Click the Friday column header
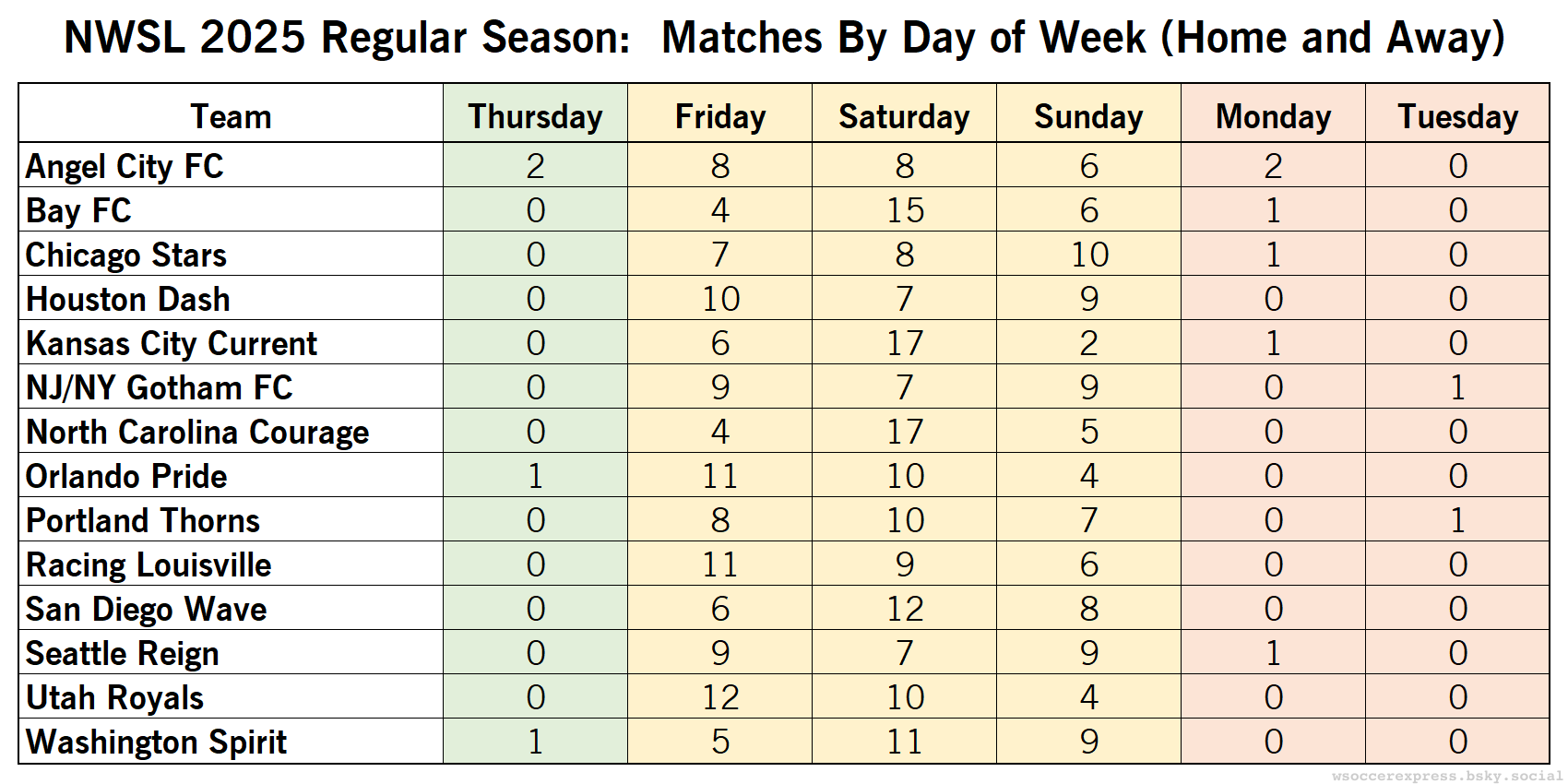Viewport: 1568px width, 784px height. (719, 117)
